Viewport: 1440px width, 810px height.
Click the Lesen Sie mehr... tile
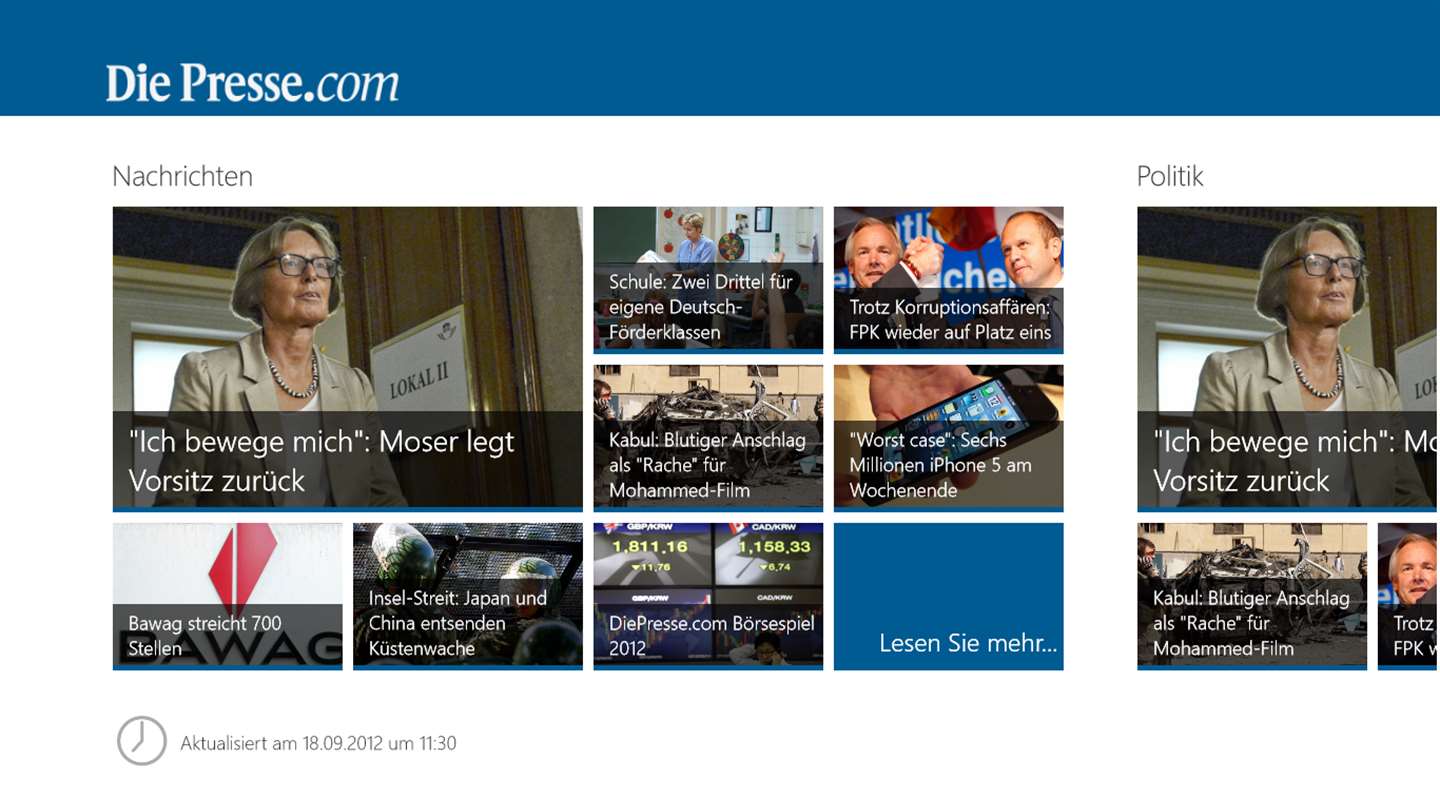point(948,596)
